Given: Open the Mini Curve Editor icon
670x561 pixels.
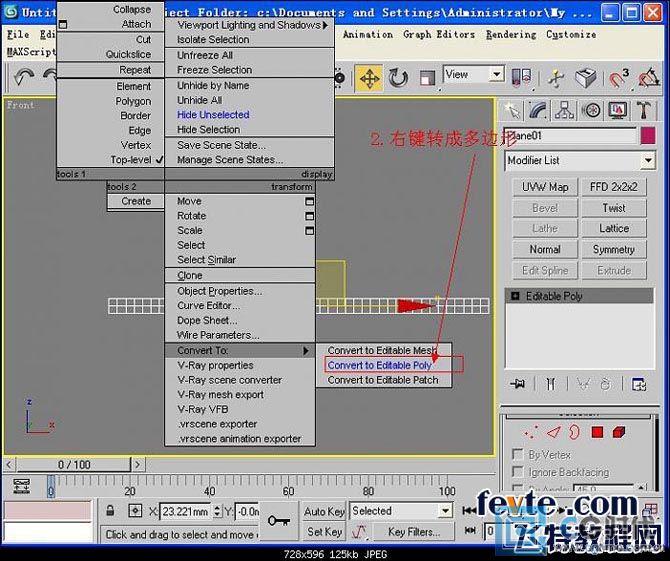Looking at the screenshot, I should 21,486.
